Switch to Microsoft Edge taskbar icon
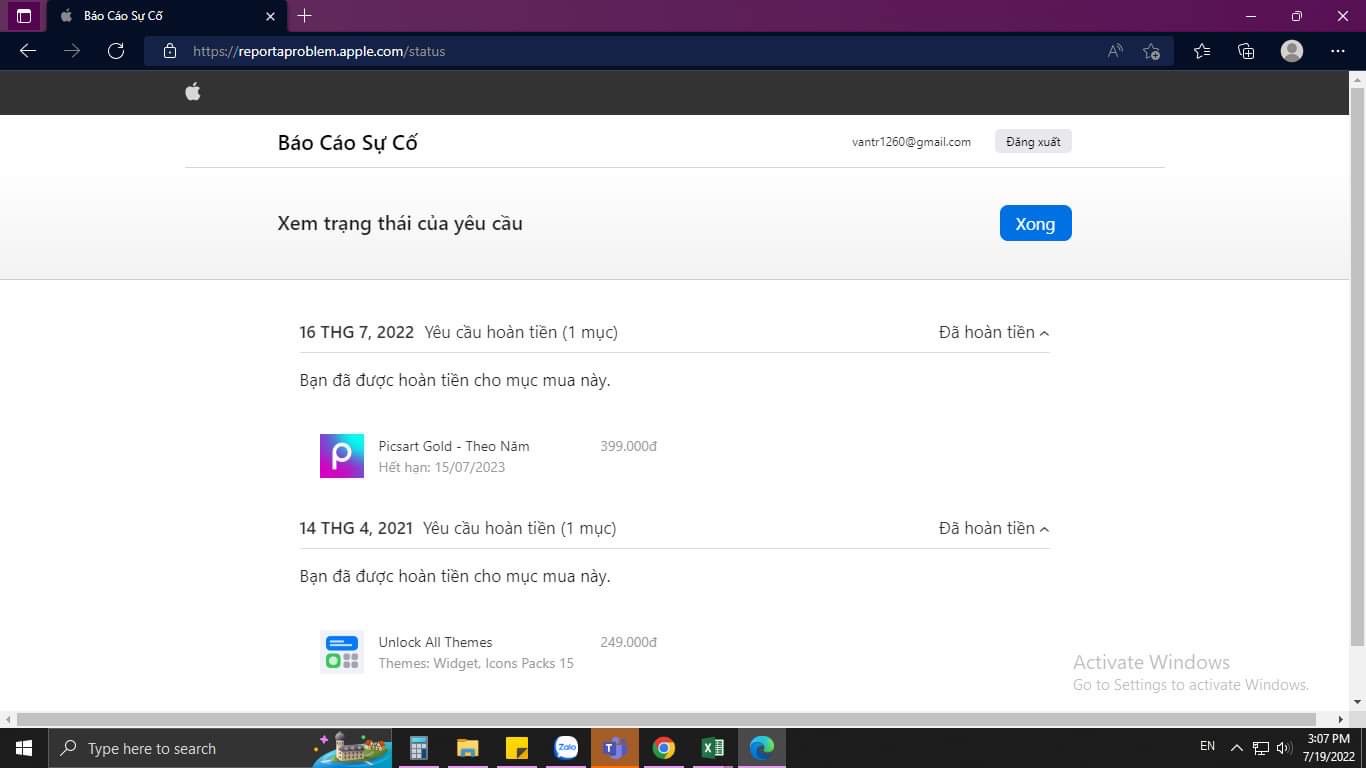The width and height of the screenshot is (1366, 768). click(762, 748)
